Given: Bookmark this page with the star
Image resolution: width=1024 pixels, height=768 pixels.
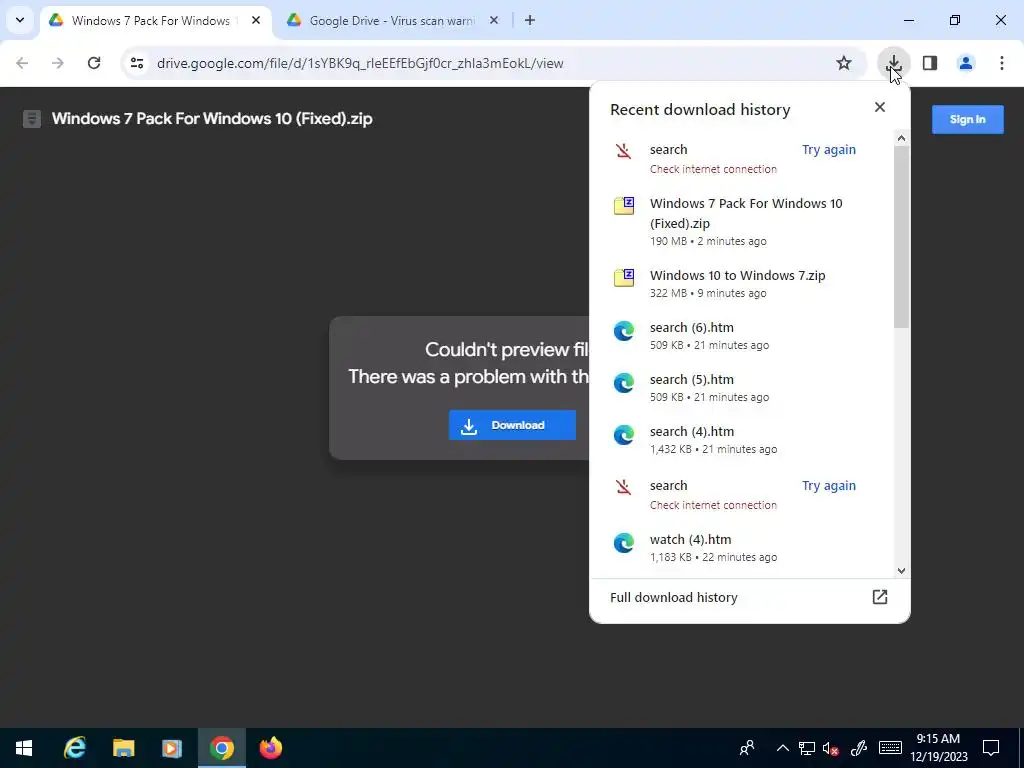Looking at the screenshot, I should tap(844, 63).
